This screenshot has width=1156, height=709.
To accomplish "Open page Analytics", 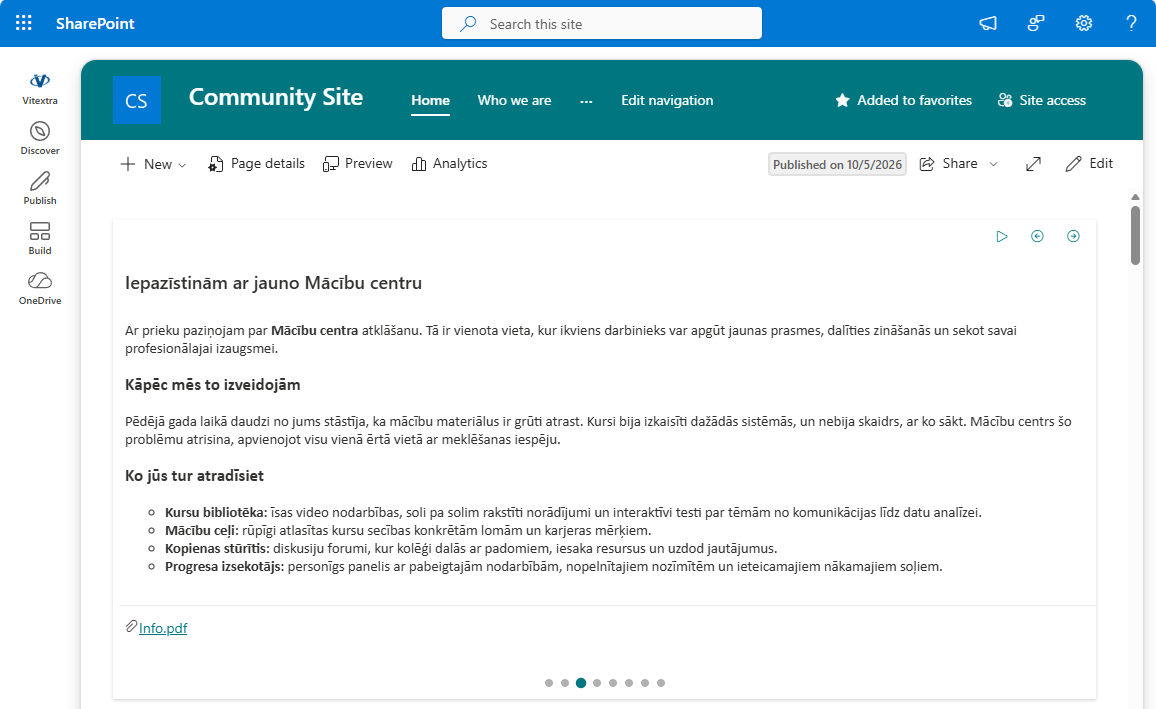I will click(449, 164).
